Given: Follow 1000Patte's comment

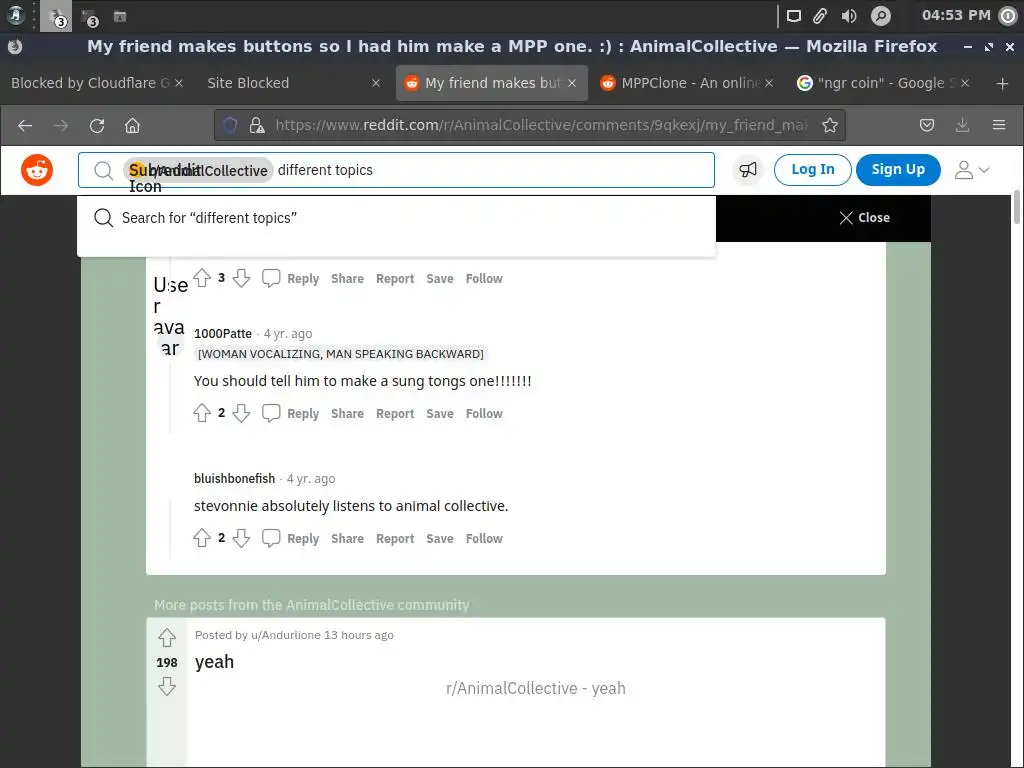Looking at the screenshot, I should coord(484,414).
